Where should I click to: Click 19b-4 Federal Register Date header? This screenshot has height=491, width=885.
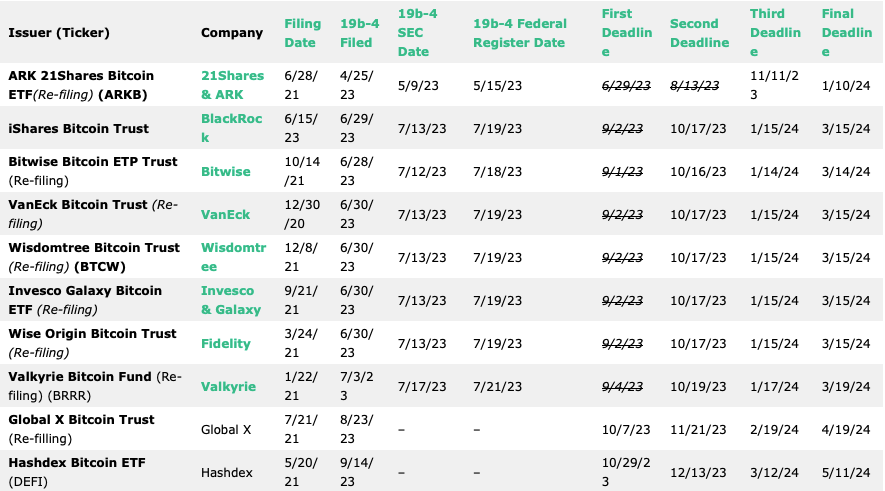click(520, 33)
